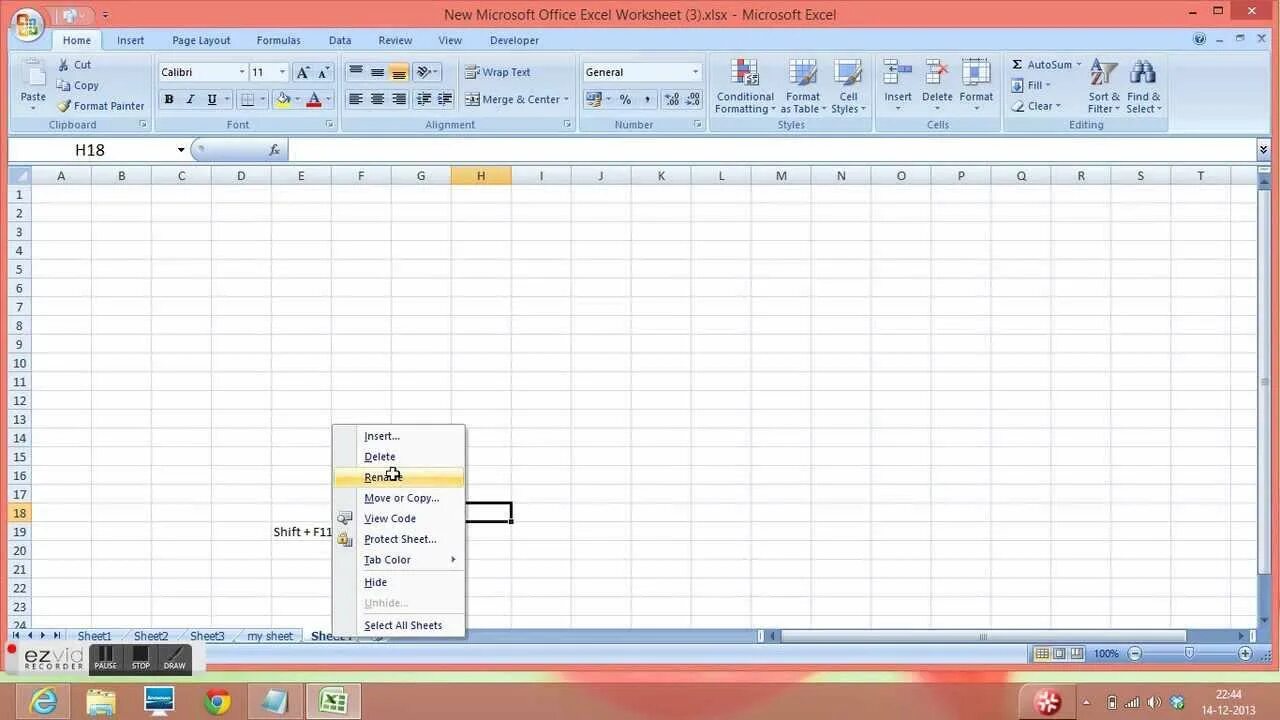Click the Delete cells icon
Image resolution: width=1280 pixels, height=720 pixels.
click(x=937, y=74)
